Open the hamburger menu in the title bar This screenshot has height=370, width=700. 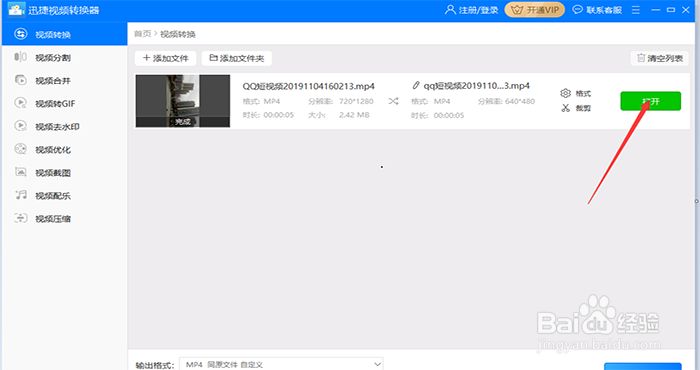[x=636, y=10]
